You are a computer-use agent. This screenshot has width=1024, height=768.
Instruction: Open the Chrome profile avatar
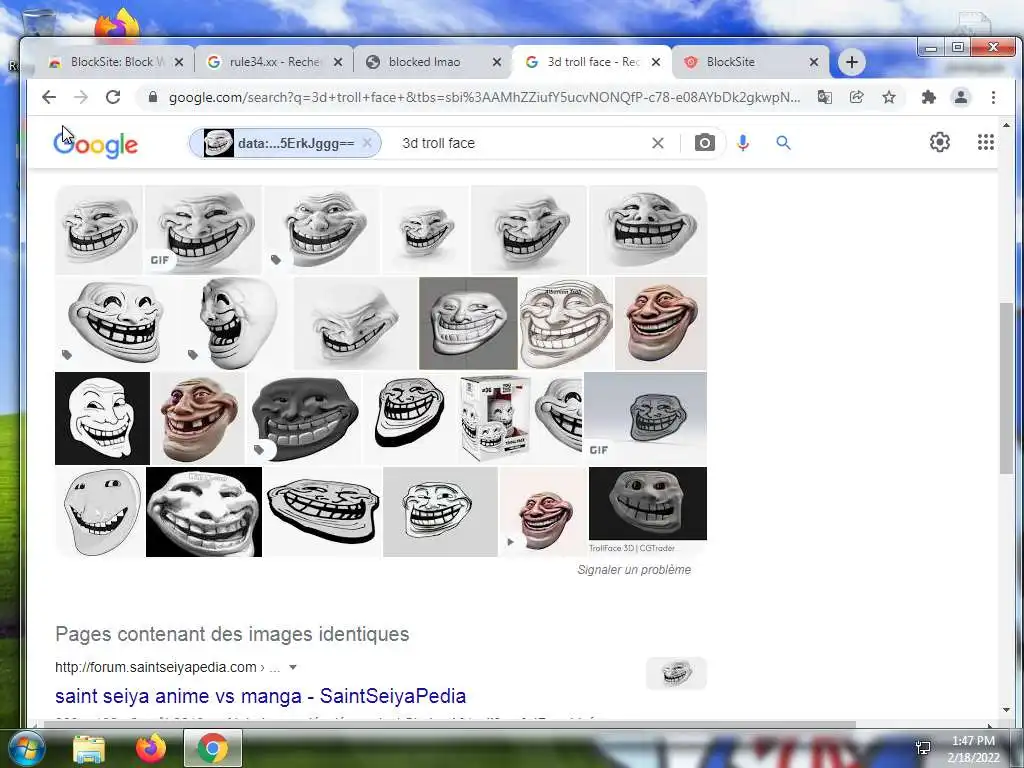pos(961,97)
